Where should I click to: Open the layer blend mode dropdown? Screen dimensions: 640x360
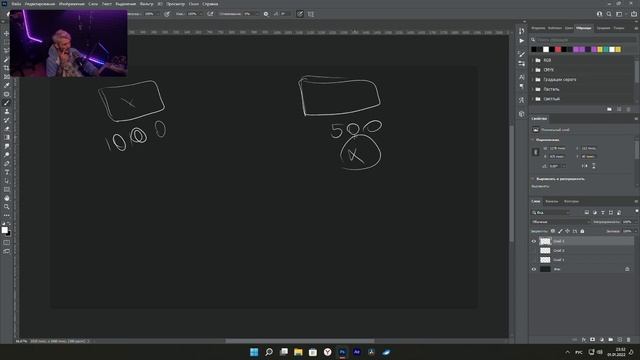tap(561, 222)
